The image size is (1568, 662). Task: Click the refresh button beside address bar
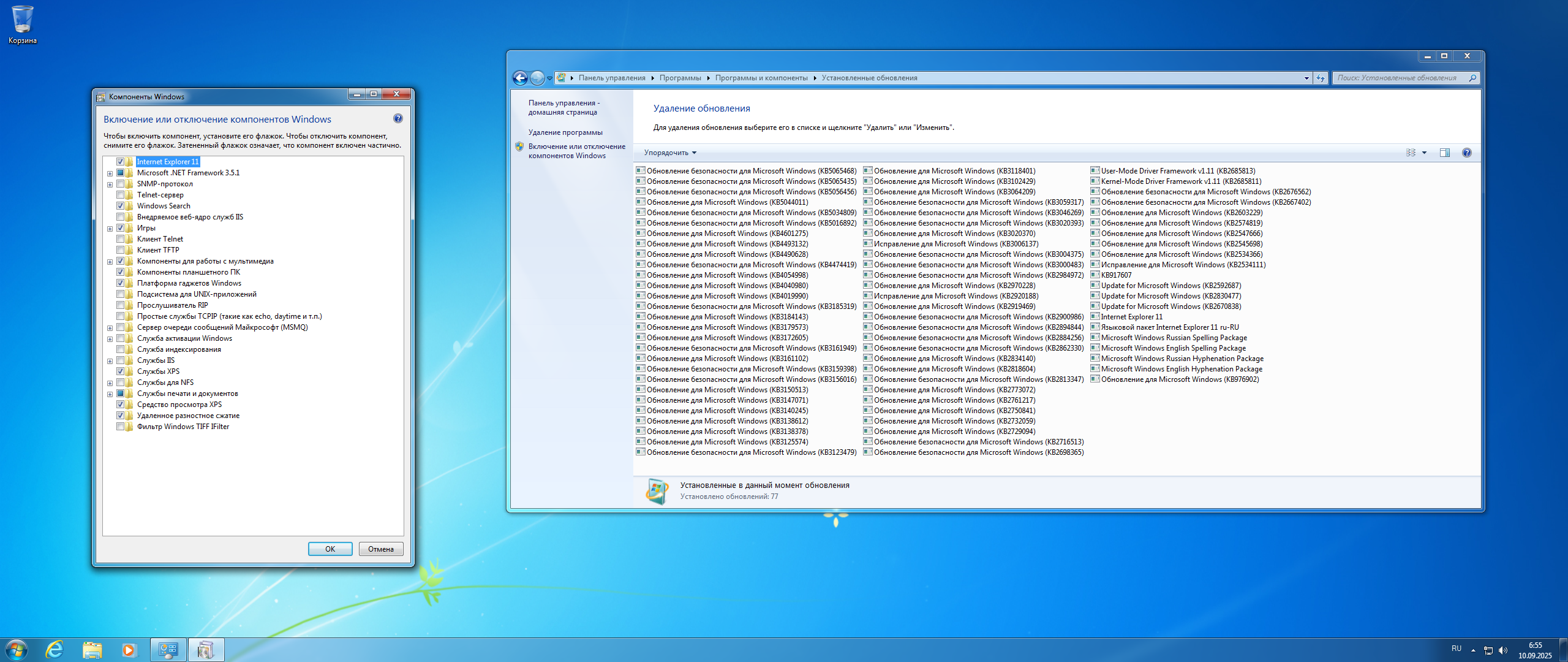1320,78
